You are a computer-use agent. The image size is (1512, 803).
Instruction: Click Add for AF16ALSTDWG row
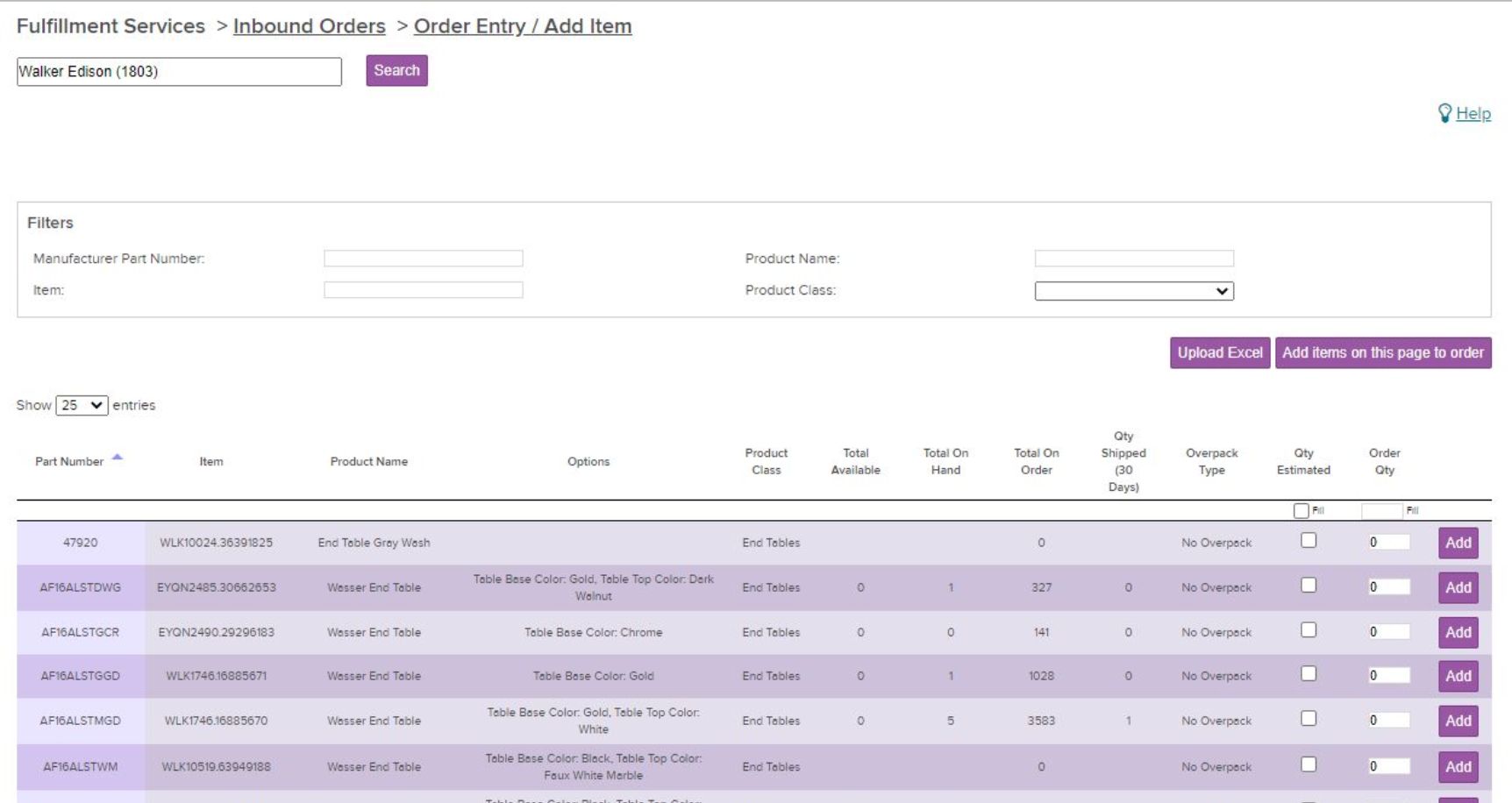click(x=1458, y=587)
